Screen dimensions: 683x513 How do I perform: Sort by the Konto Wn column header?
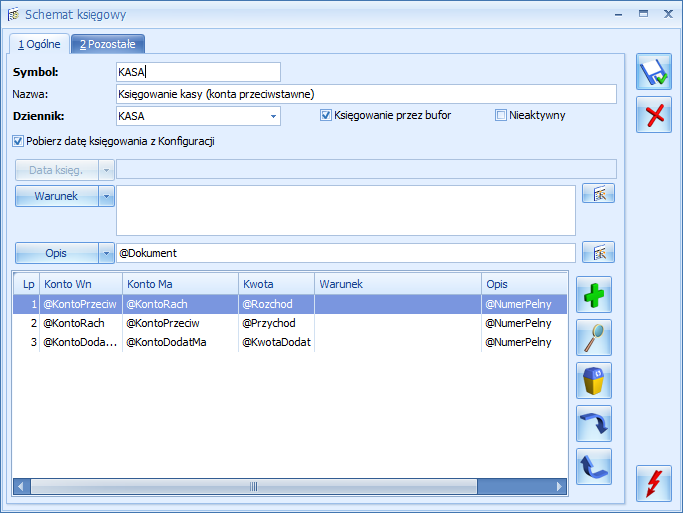click(81, 284)
